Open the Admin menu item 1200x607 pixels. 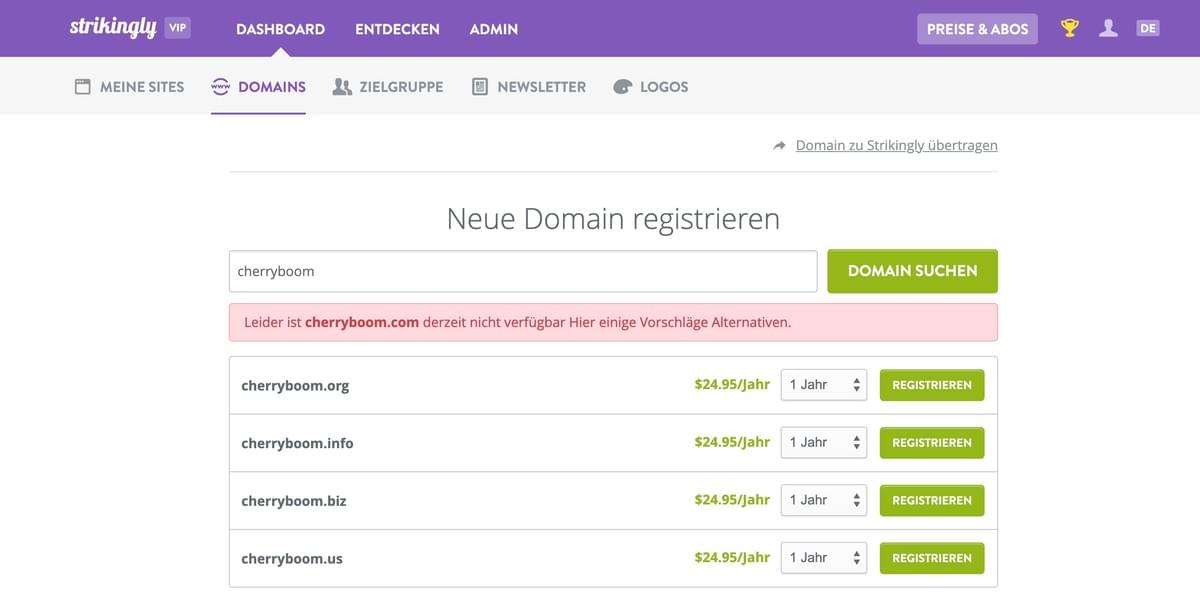[x=493, y=29]
